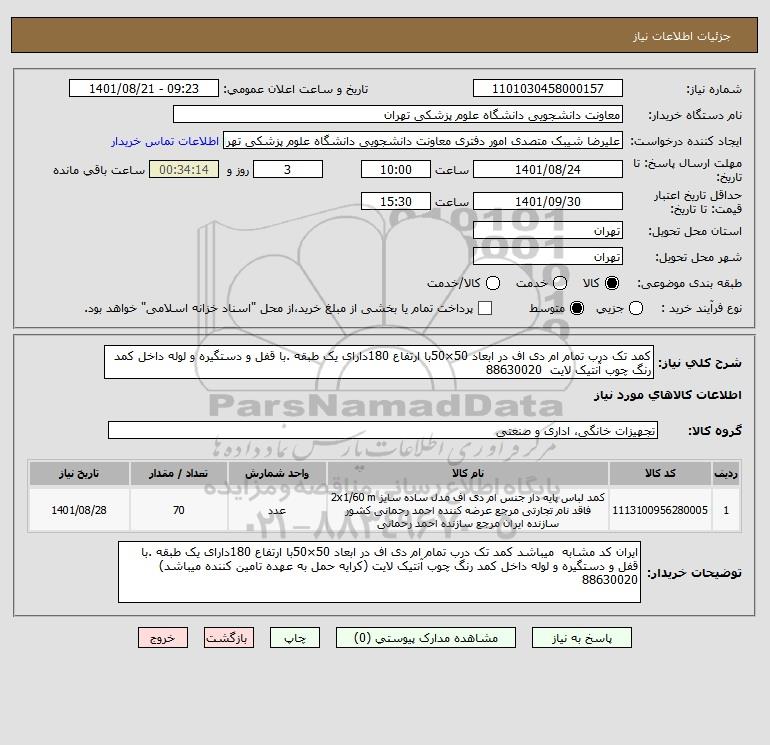This screenshot has width=770, height=745.
Task: Click the response deadline date 1401/08/24
Action: (548, 169)
